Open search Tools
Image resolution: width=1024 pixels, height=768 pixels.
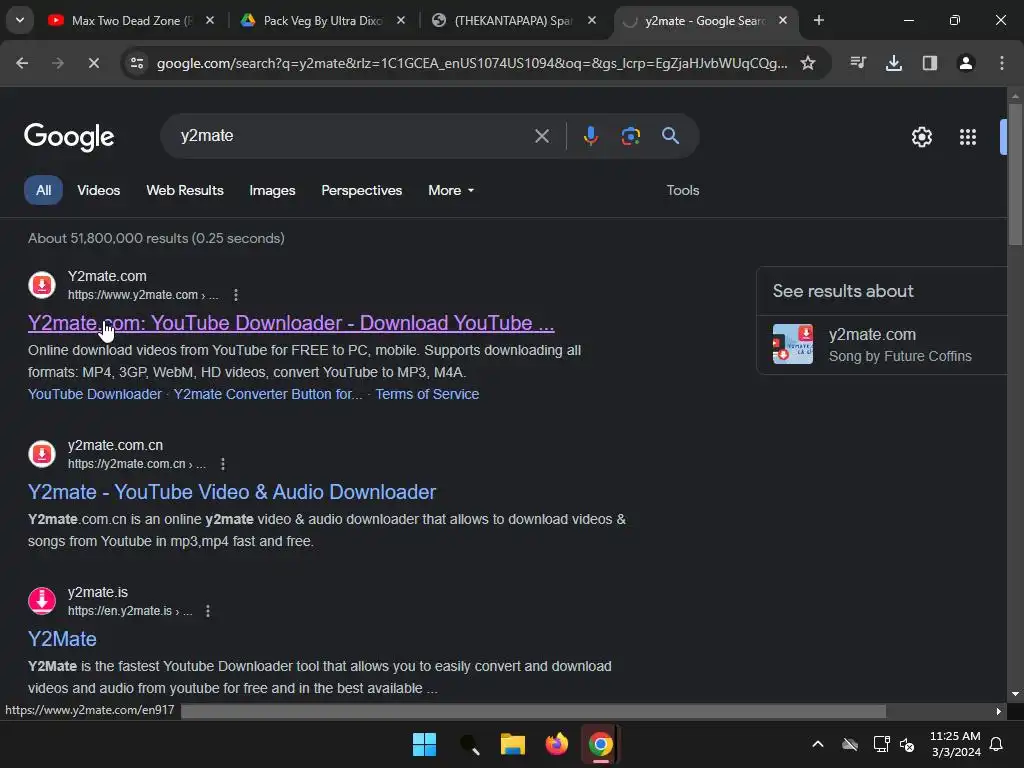[682, 190]
